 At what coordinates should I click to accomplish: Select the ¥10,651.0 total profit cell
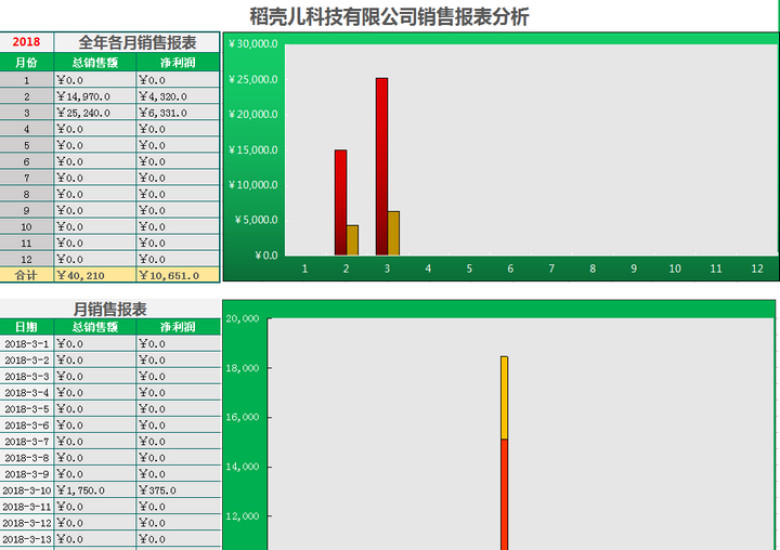(x=178, y=275)
